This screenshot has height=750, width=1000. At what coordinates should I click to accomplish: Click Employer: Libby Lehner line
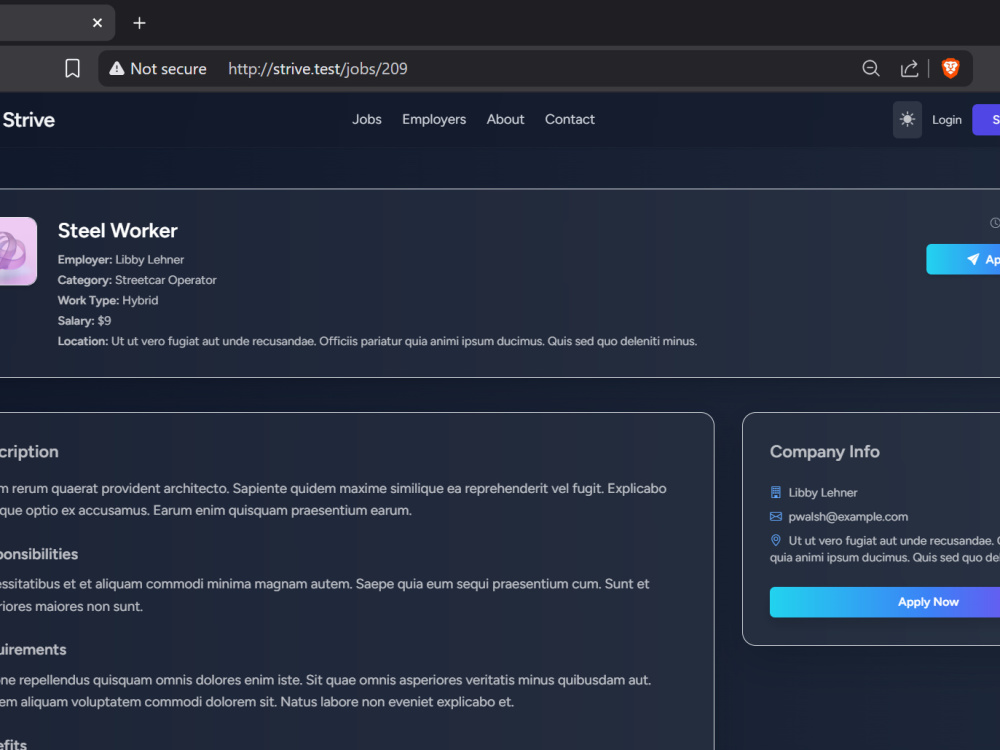[x=121, y=260]
